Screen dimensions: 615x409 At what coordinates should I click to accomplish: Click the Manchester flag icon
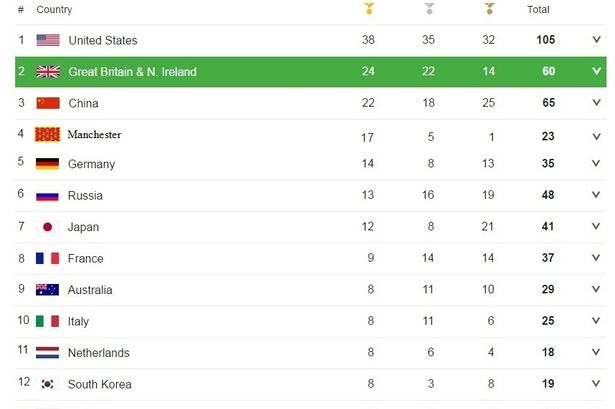(x=47, y=134)
